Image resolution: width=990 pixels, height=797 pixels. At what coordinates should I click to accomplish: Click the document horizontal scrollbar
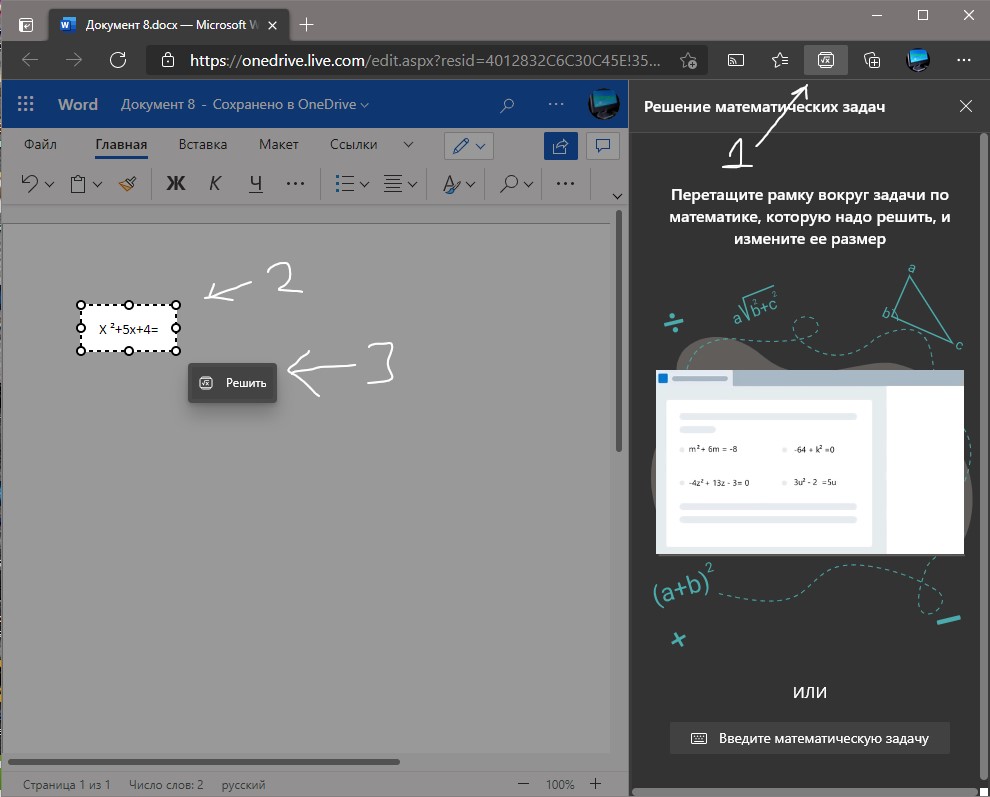[204, 762]
